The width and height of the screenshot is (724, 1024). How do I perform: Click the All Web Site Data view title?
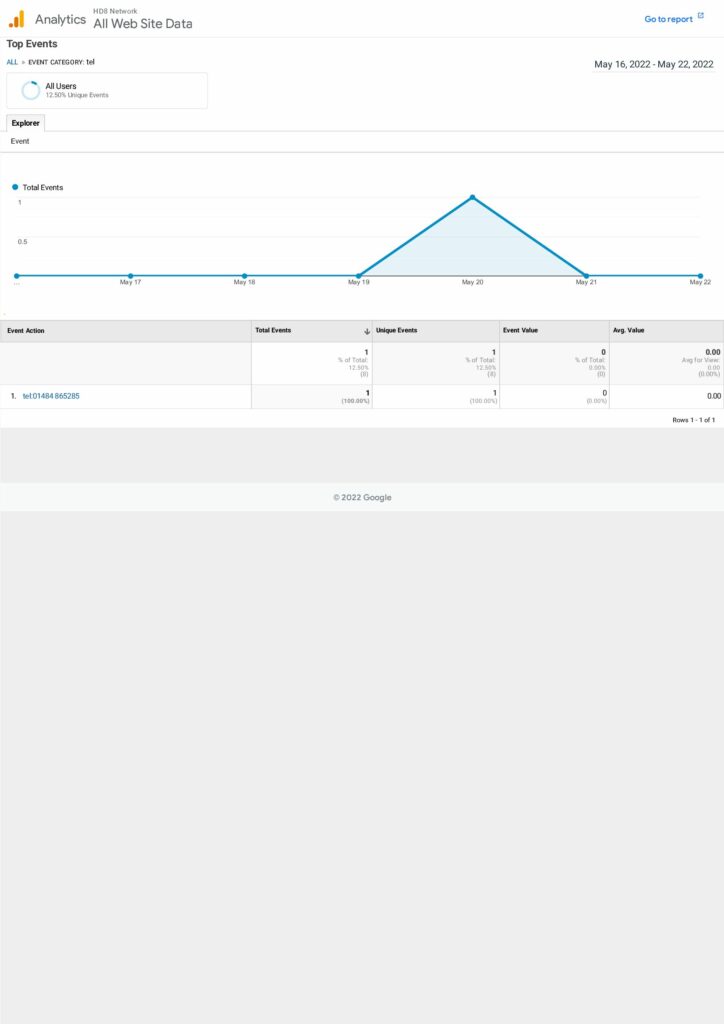point(143,24)
